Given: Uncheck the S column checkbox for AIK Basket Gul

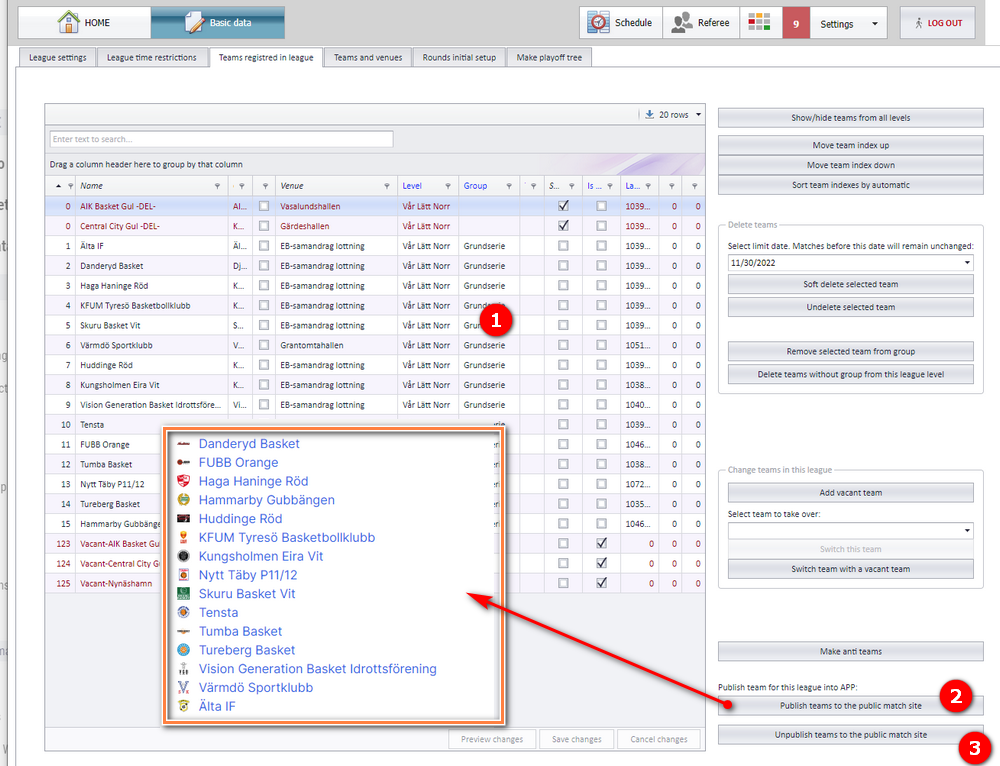Looking at the screenshot, I should [563, 206].
